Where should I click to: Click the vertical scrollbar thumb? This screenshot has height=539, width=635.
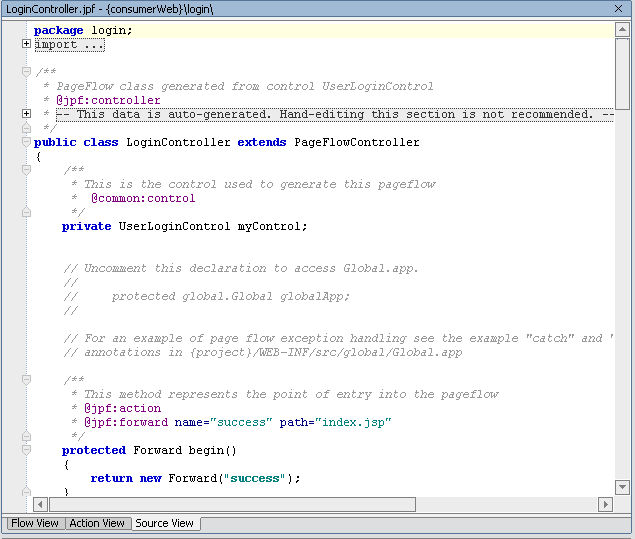point(622,73)
